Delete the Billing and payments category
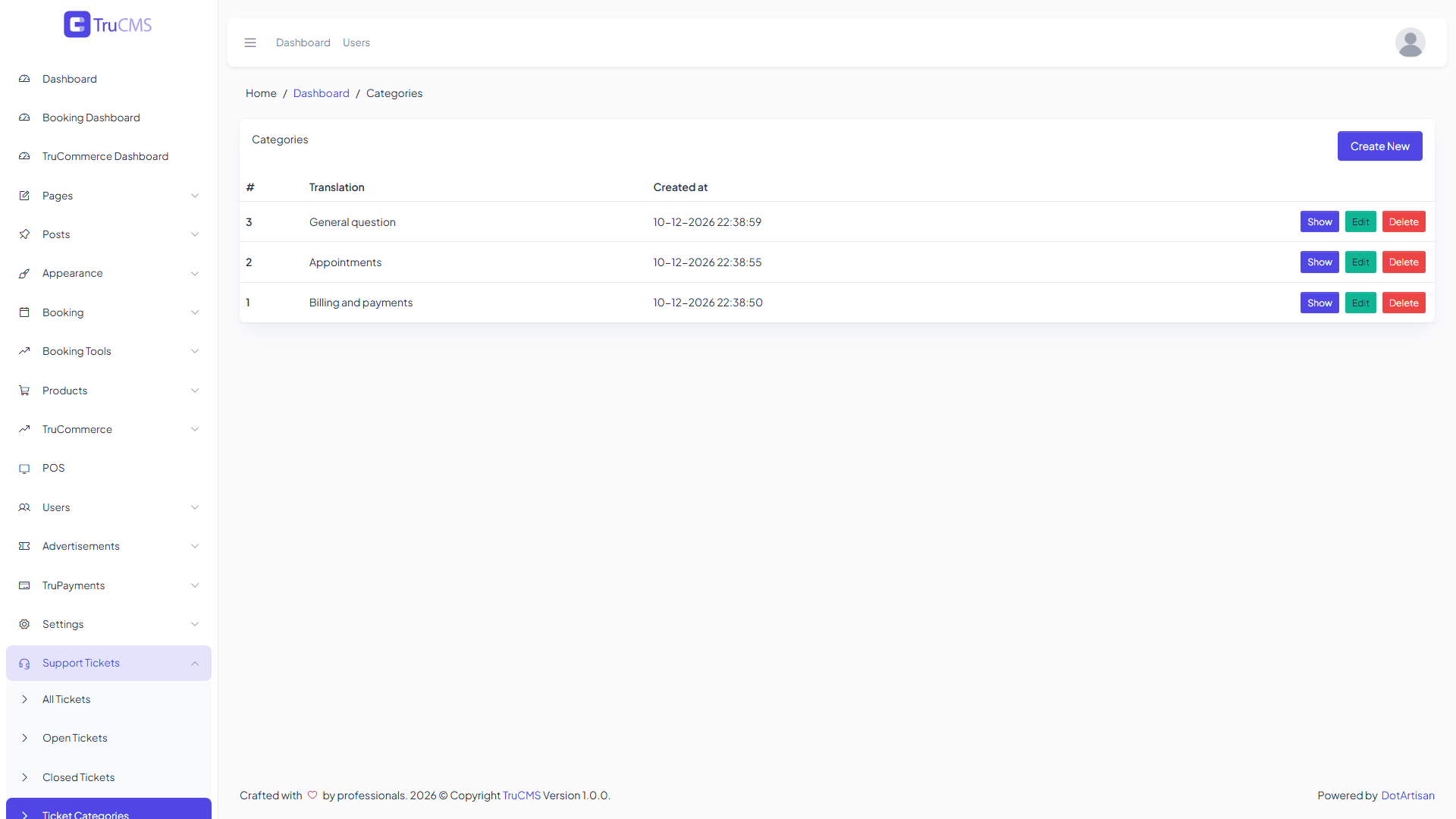 click(1404, 303)
